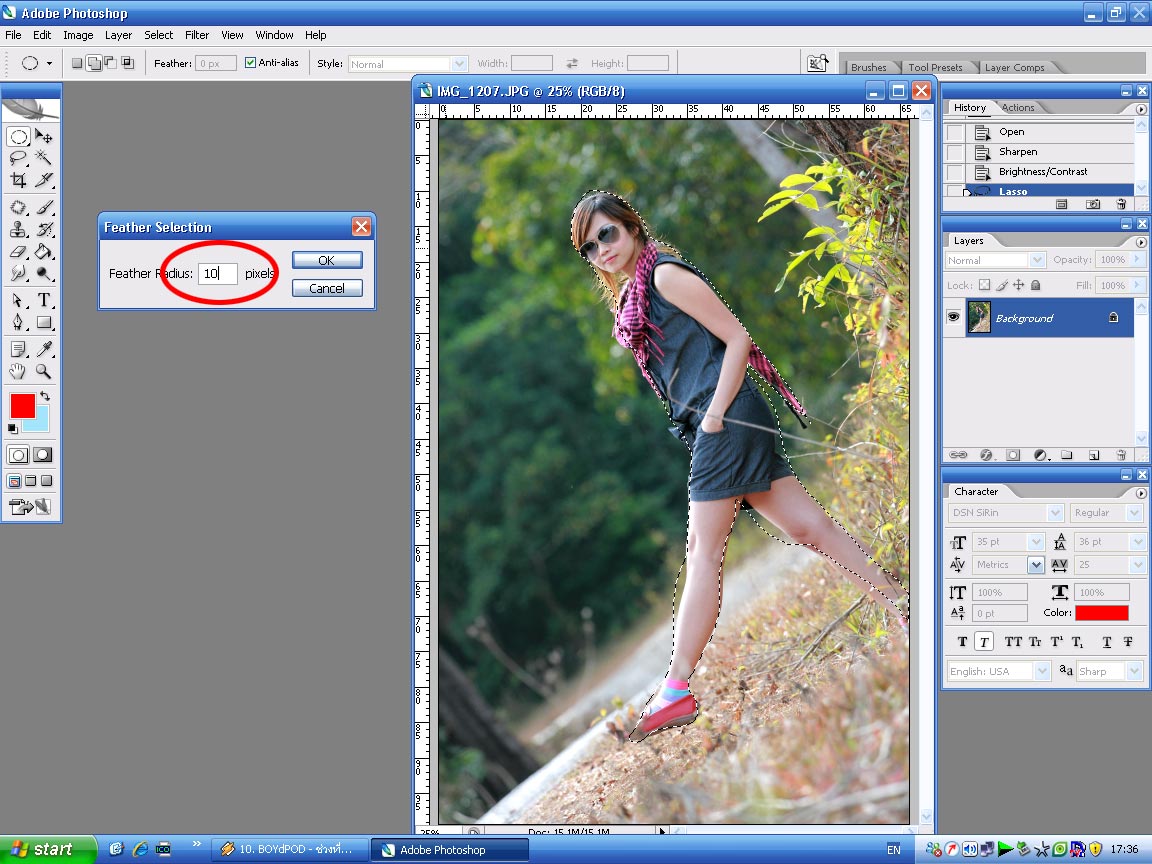Open the English: USA language dropdown
Image resolution: width=1152 pixels, height=864 pixels.
point(1043,672)
